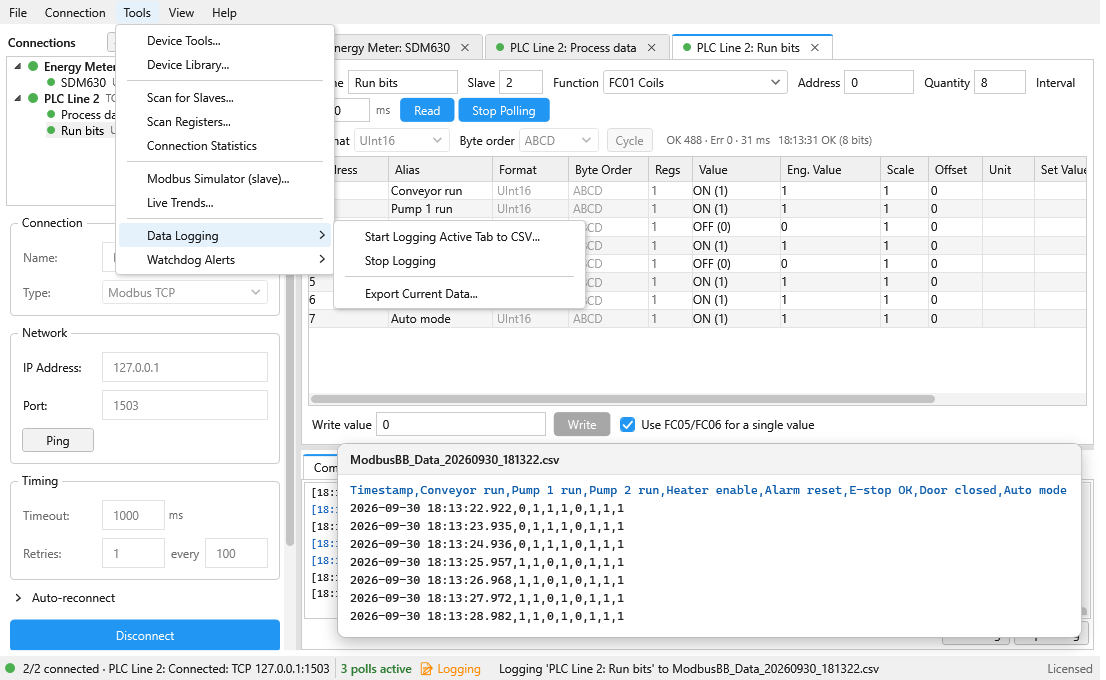Click the Timeout field showing 1000
The height and width of the screenshot is (680, 1106).
(x=133, y=516)
